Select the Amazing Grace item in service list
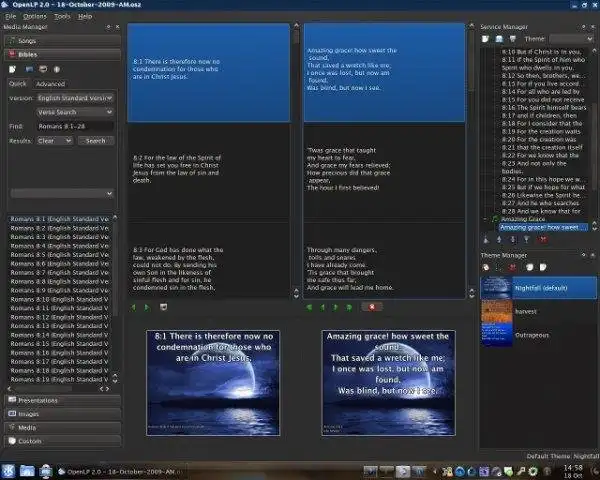600x480 pixels. [x=524, y=218]
